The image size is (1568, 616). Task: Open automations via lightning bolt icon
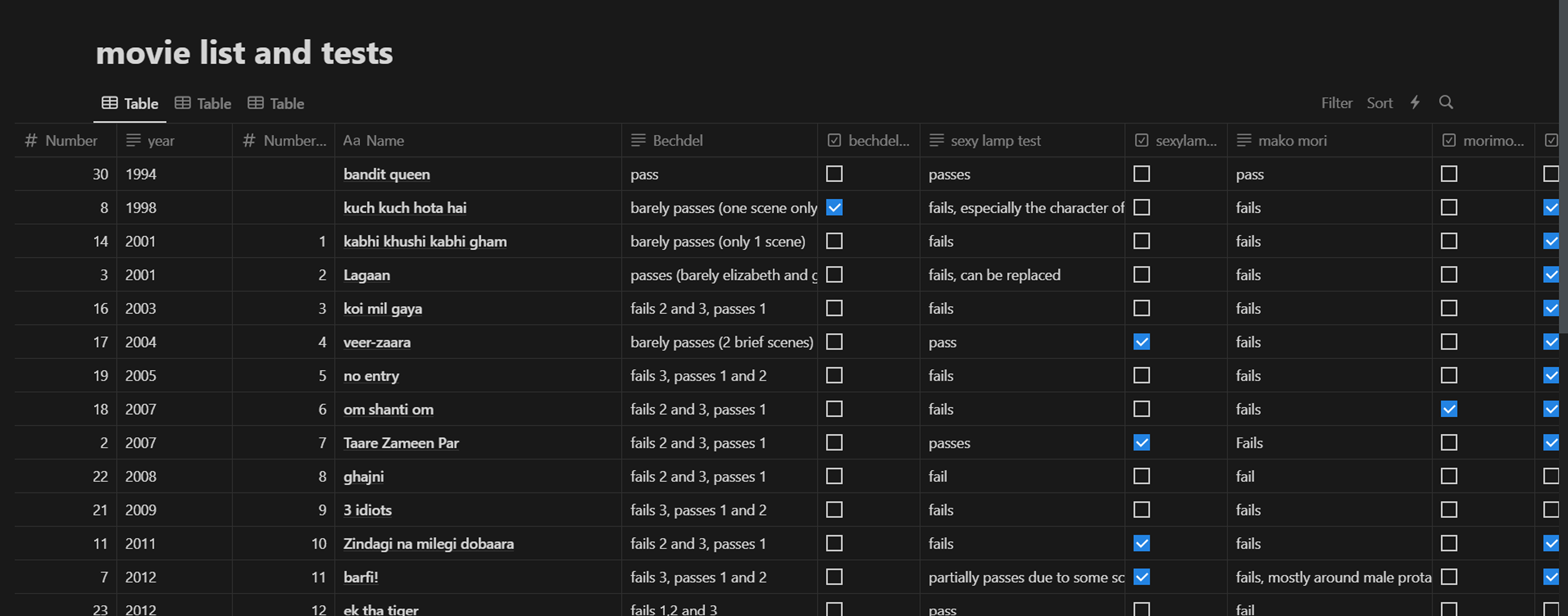(1415, 102)
